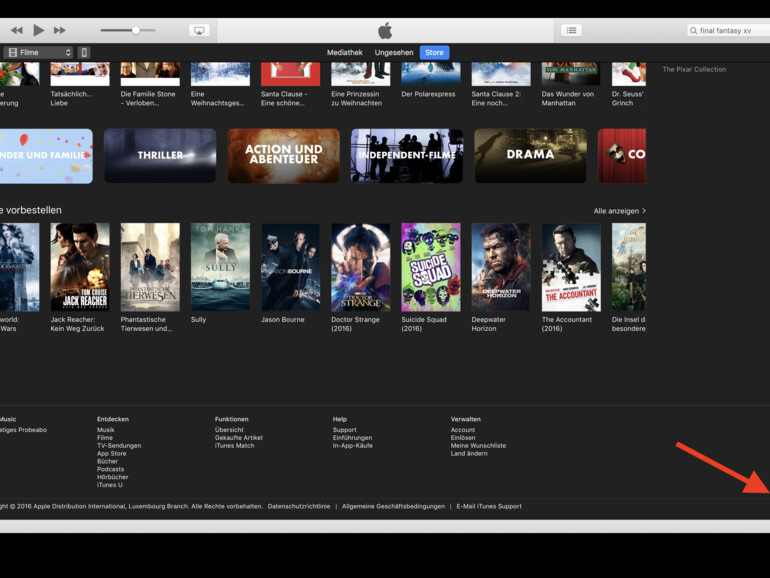Open the Sully movie poster
Screen dimensions: 770x578
click(220, 267)
